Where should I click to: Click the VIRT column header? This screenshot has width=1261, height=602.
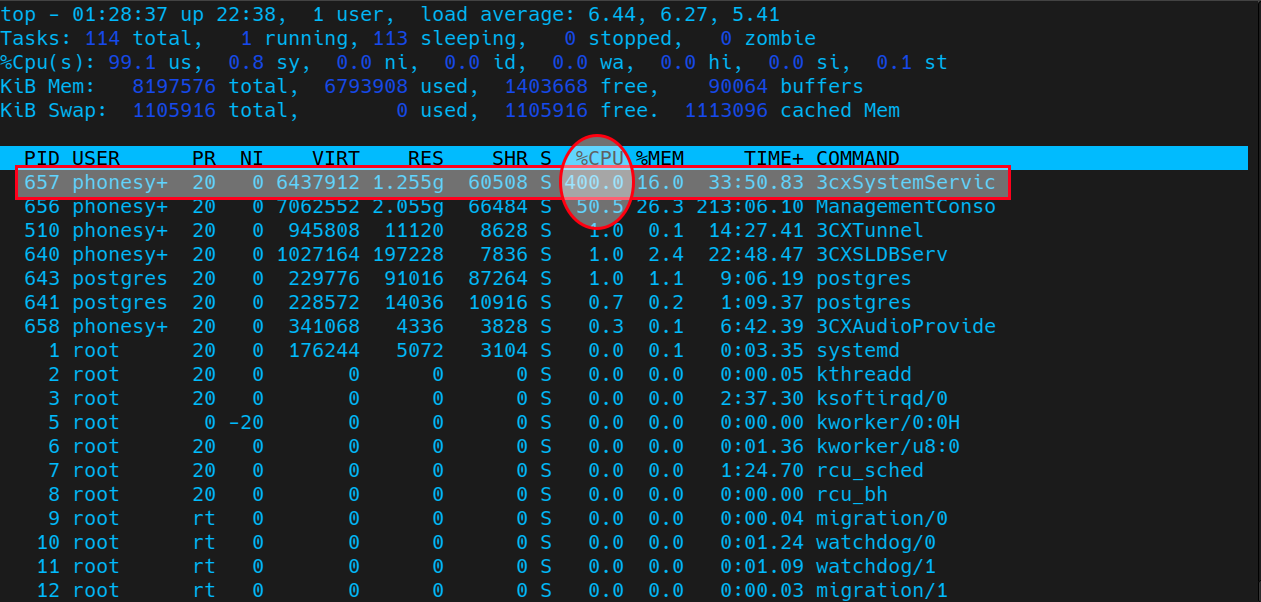[x=335, y=158]
